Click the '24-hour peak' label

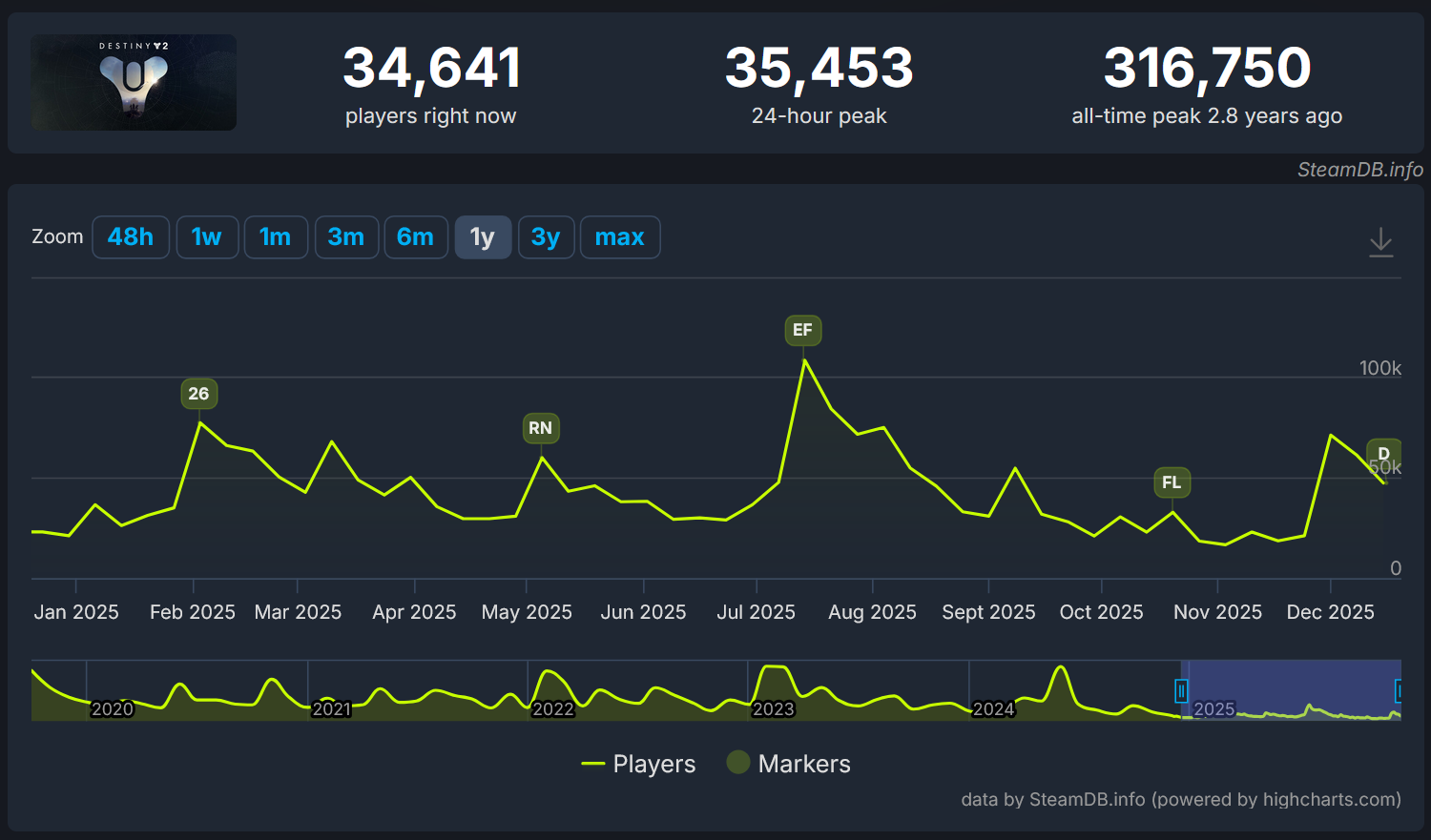[819, 116]
